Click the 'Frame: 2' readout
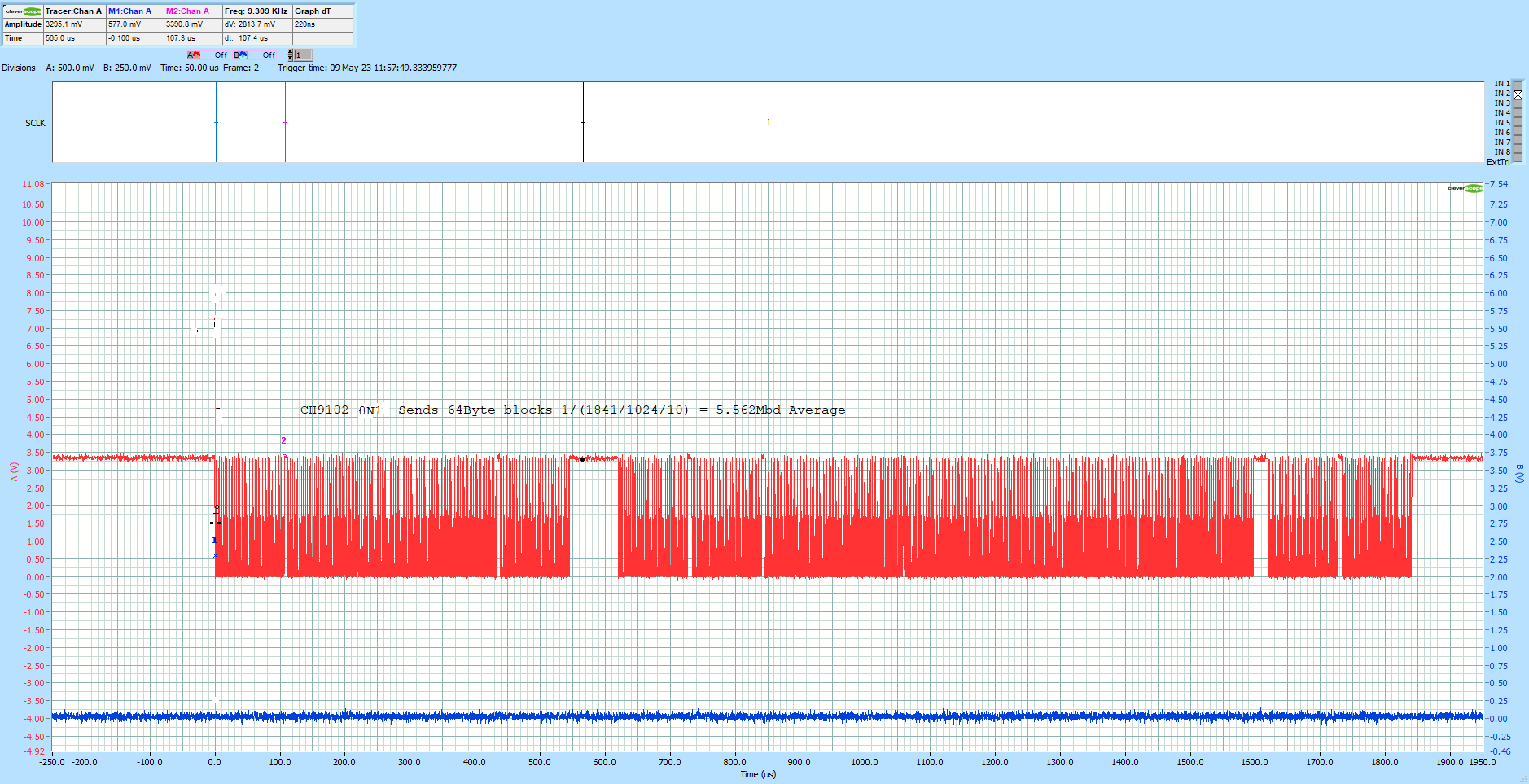 click(241, 68)
